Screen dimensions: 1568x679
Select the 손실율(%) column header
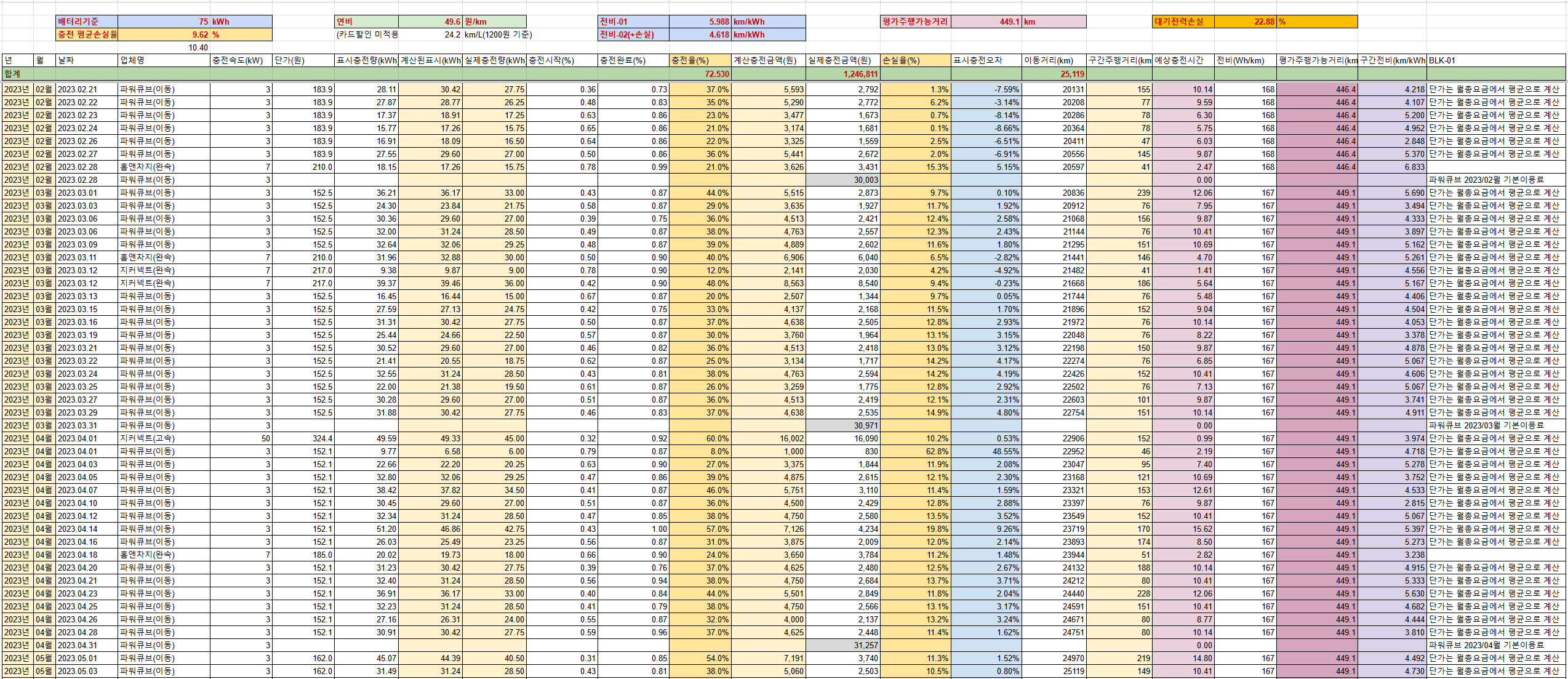tap(915, 60)
